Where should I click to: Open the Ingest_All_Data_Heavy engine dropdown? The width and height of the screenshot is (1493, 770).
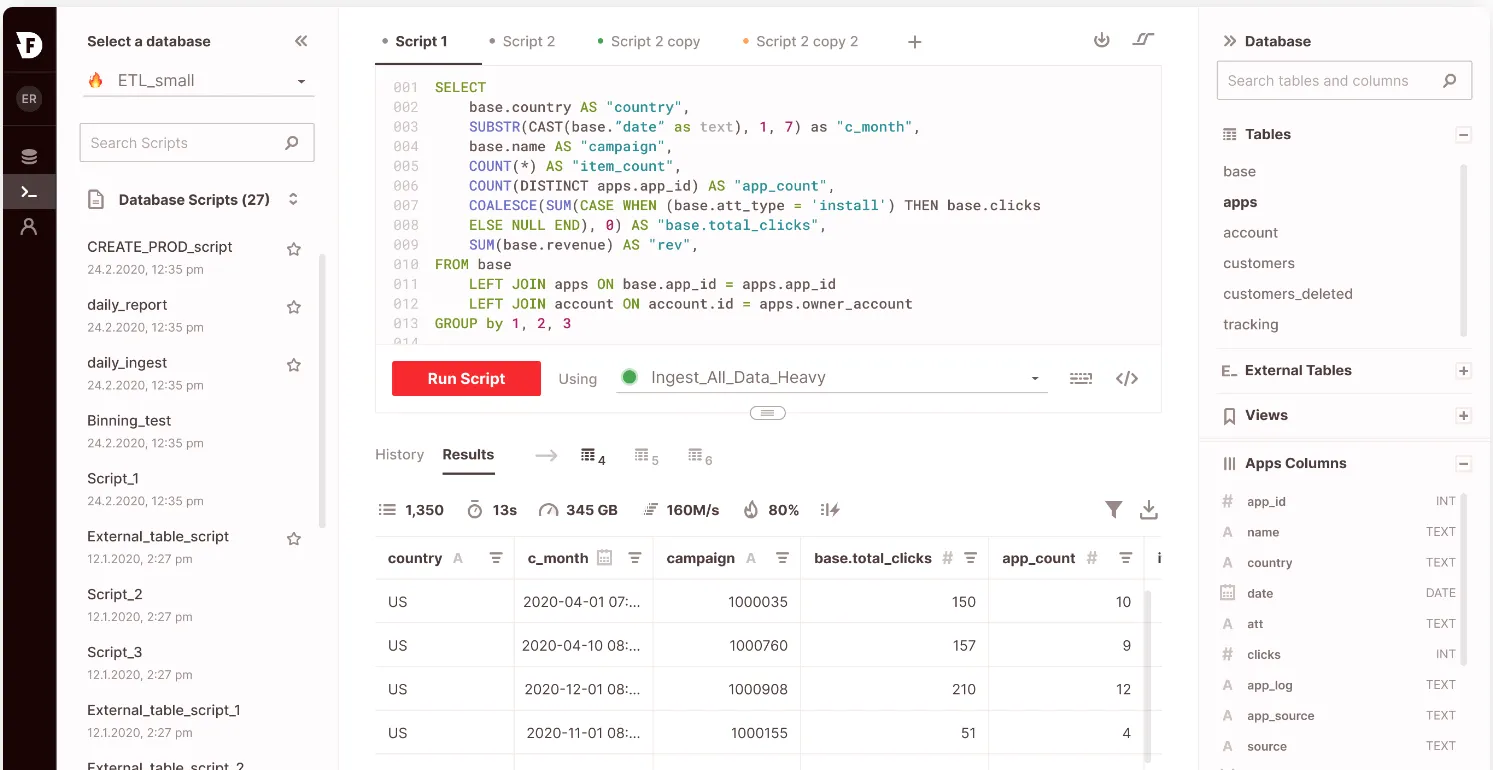[832, 378]
